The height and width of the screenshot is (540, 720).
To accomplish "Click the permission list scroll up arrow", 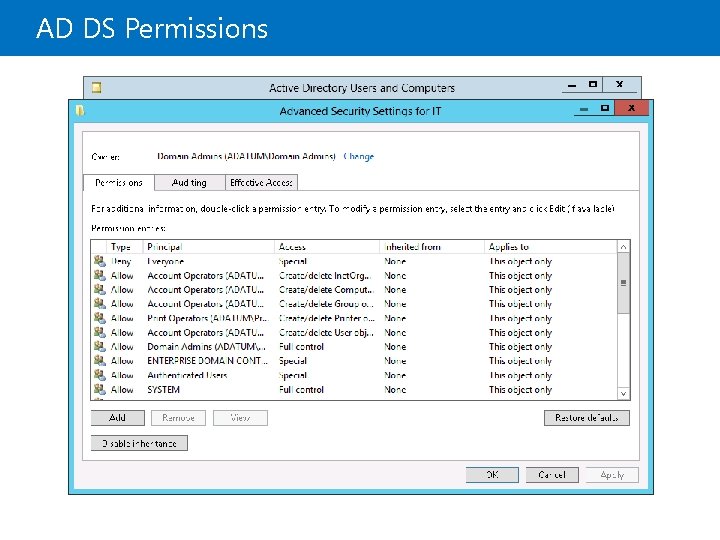I will coord(623,247).
